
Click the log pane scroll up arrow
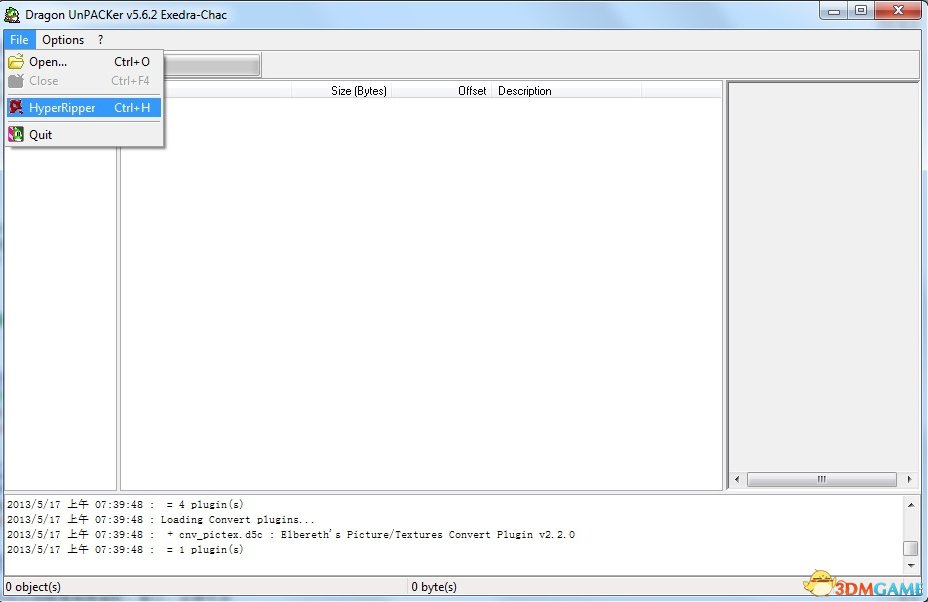point(911,505)
